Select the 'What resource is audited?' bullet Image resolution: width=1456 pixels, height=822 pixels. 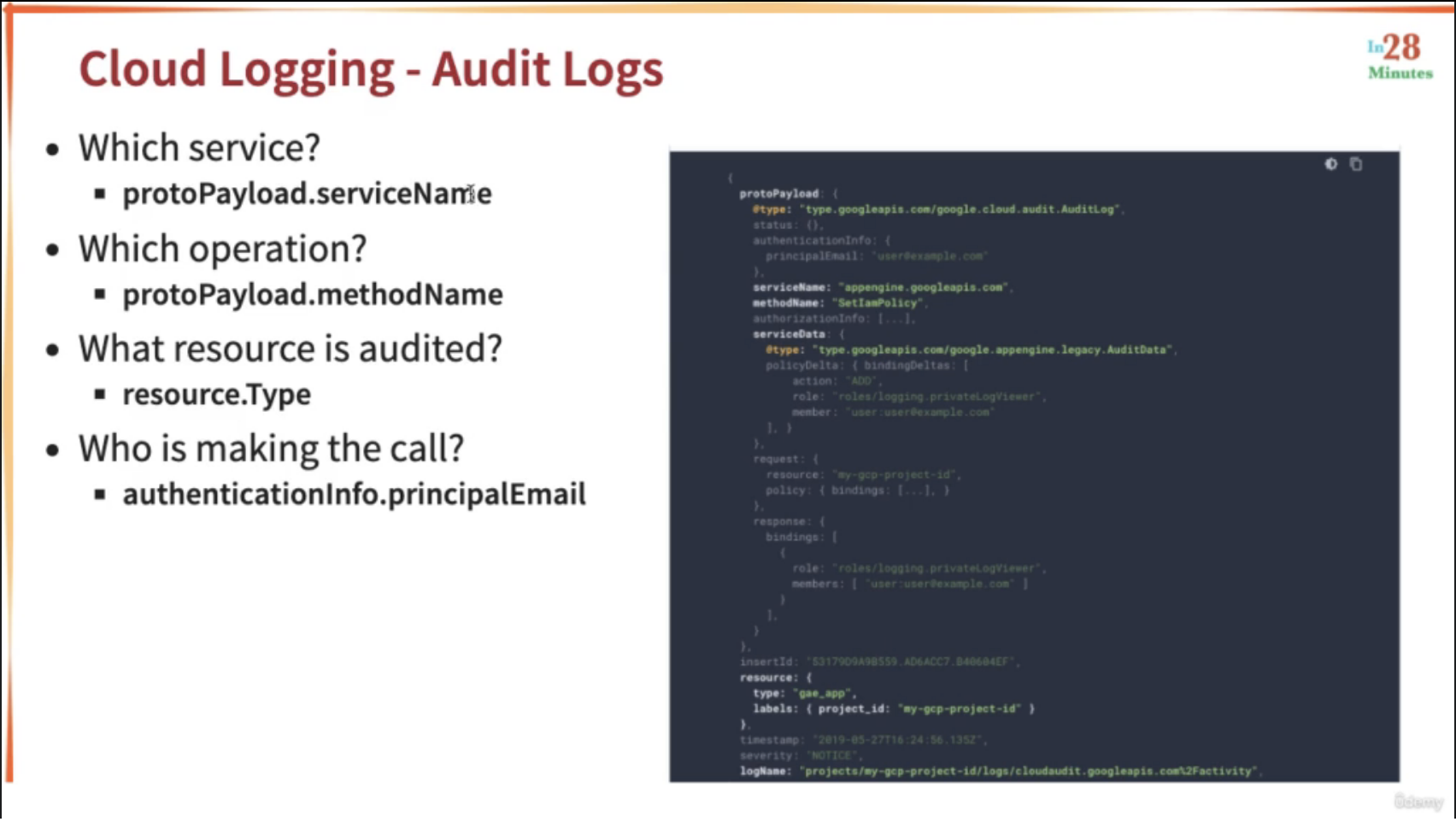click(x=291, y=349)
